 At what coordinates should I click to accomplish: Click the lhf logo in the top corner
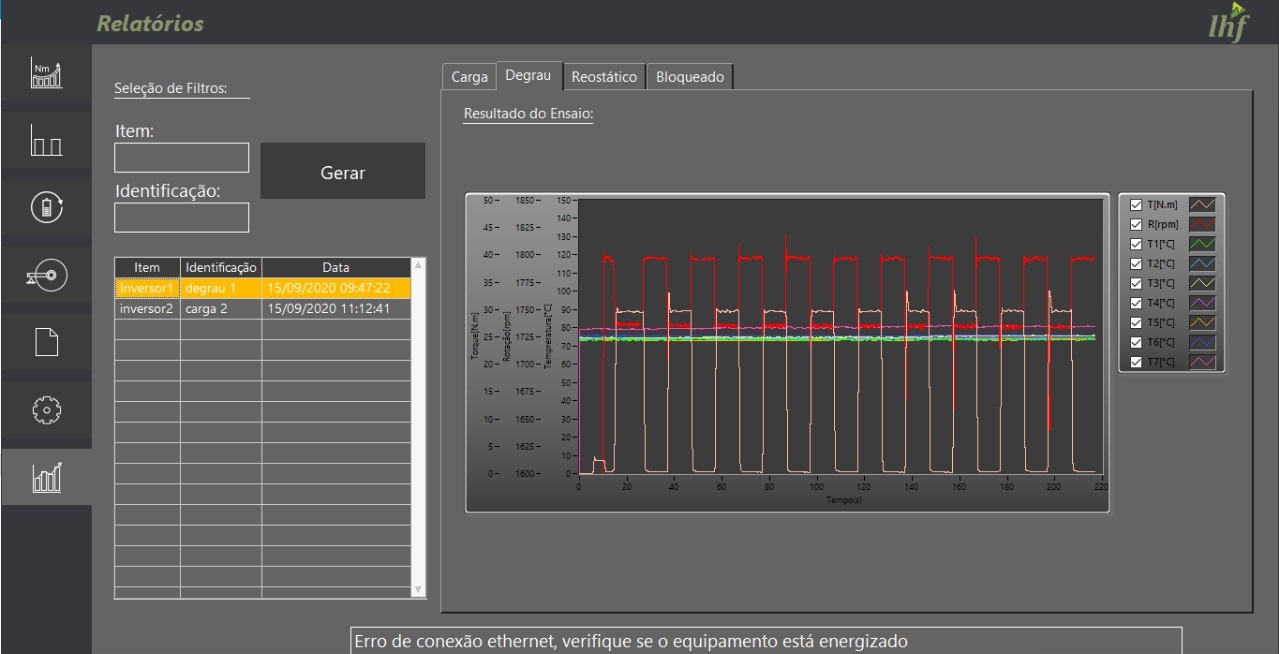pyautogui.click(x=1227, y=22)
